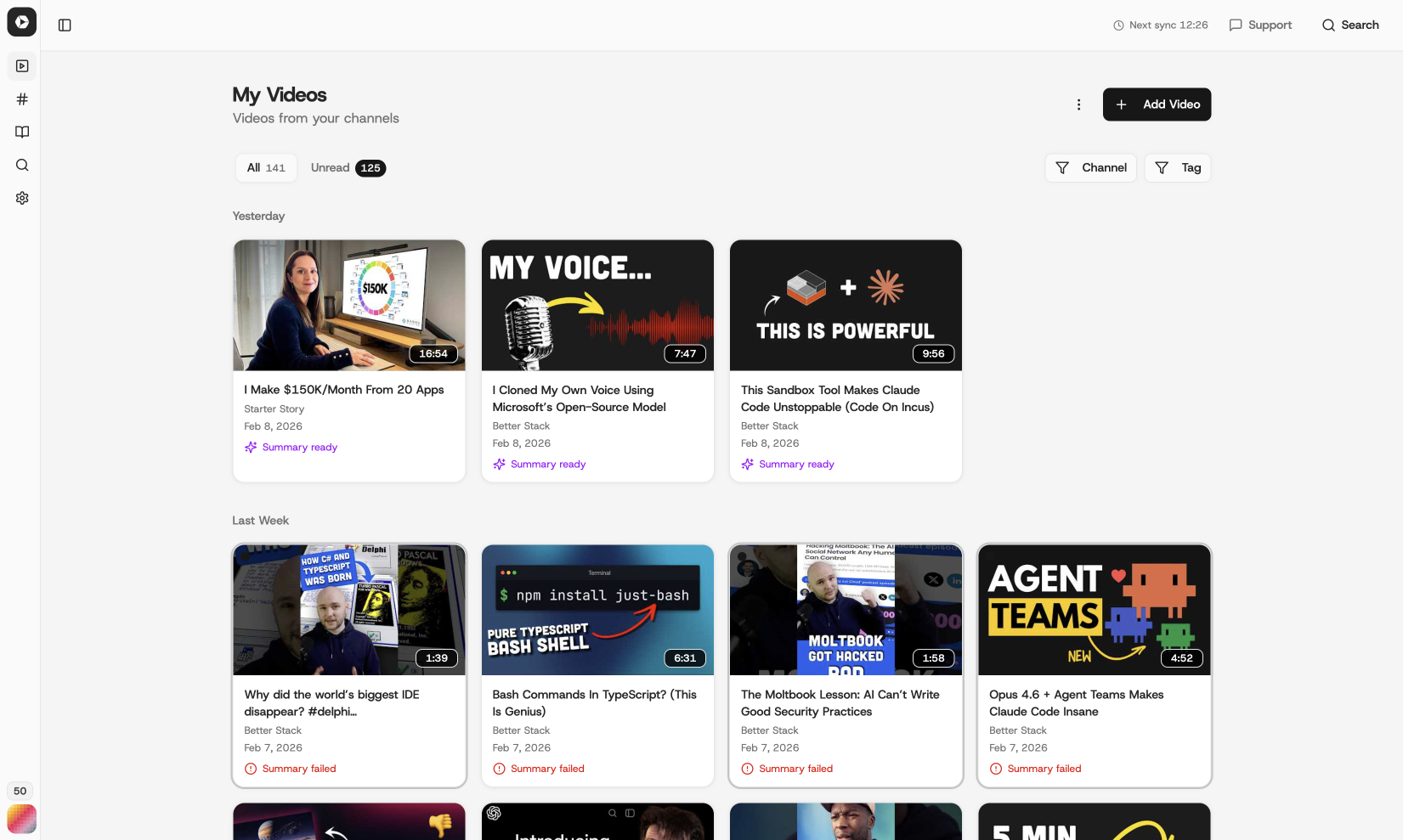The image size is (1403, 840).
Task: Open the book library sidebar icon
Action: (x=22, y=132)
